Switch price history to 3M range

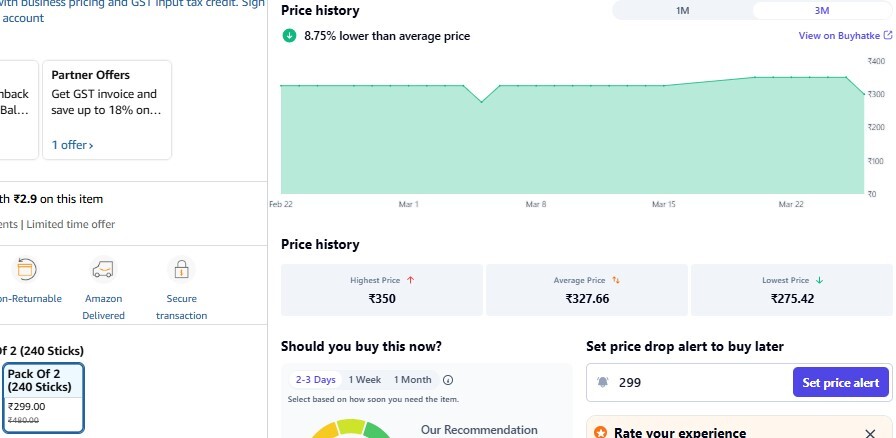click(x=822, y=11)
